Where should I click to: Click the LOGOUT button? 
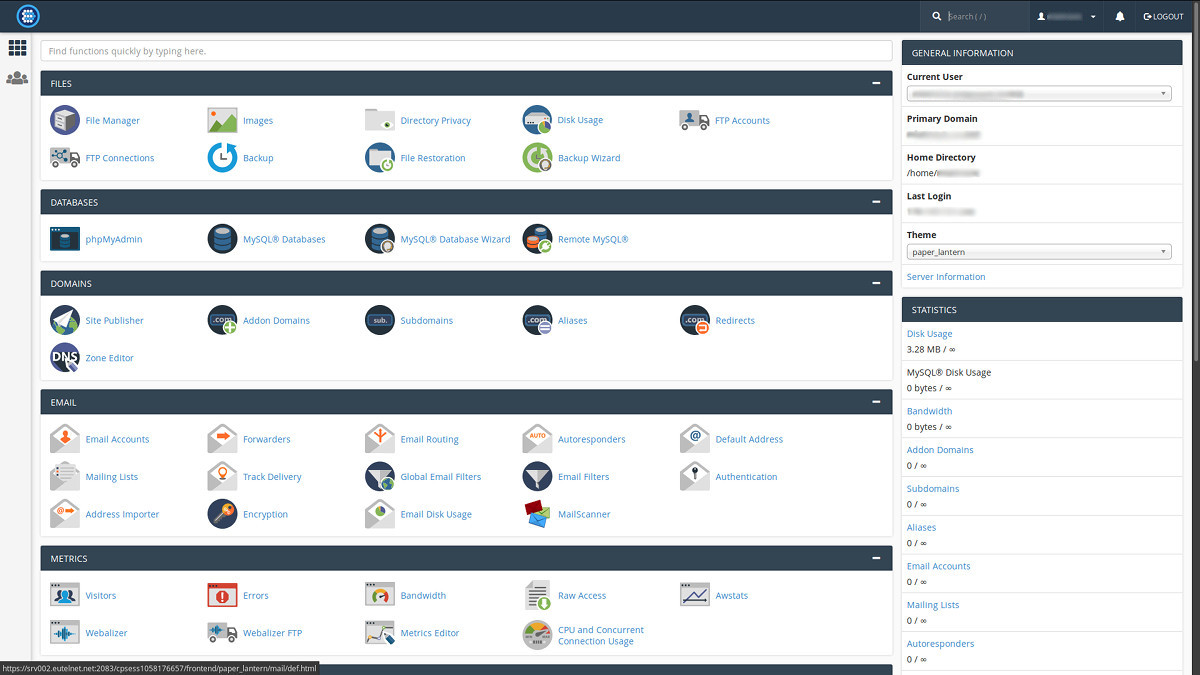click(1163, 16)
